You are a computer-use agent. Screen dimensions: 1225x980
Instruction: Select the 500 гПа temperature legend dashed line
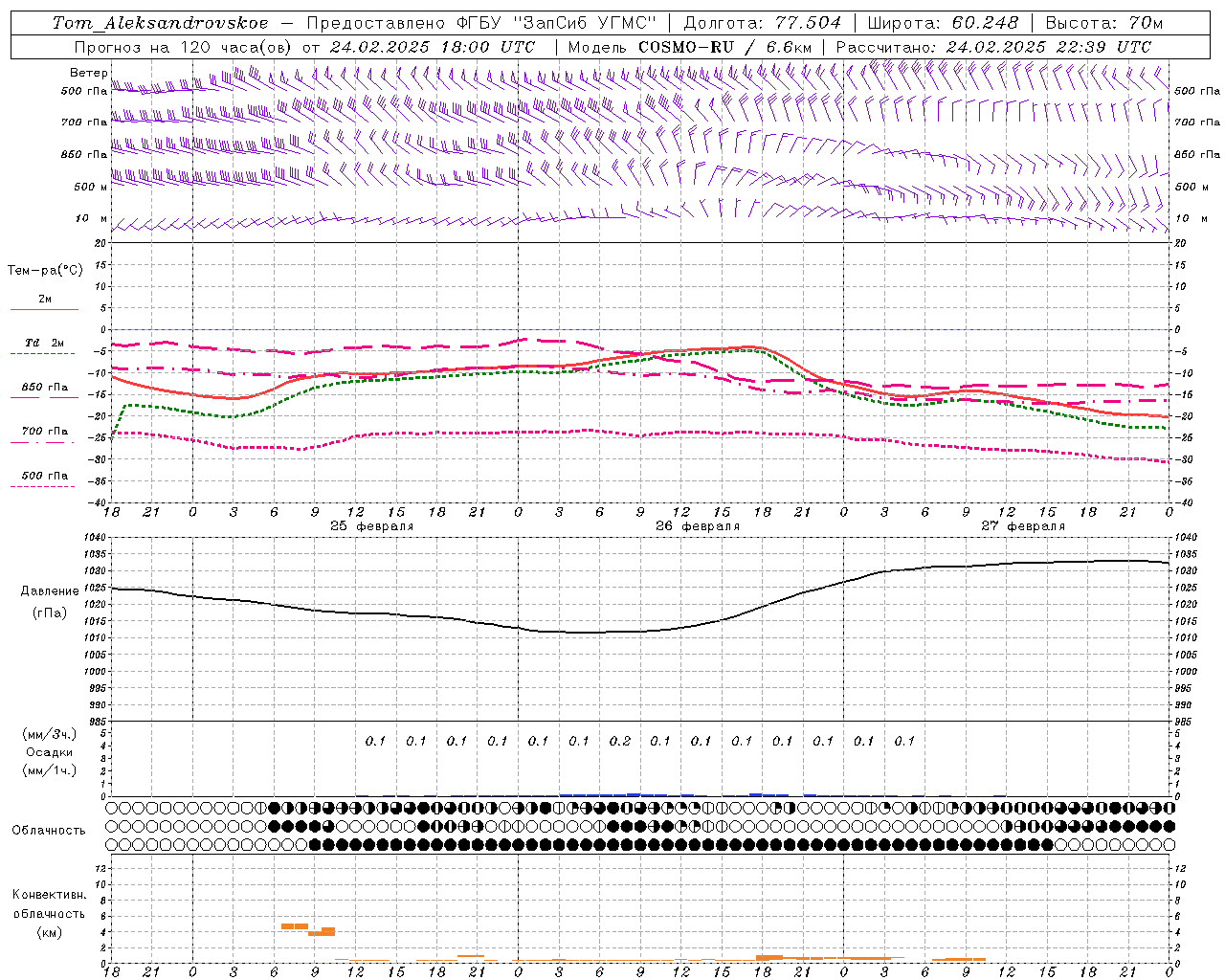43,486
